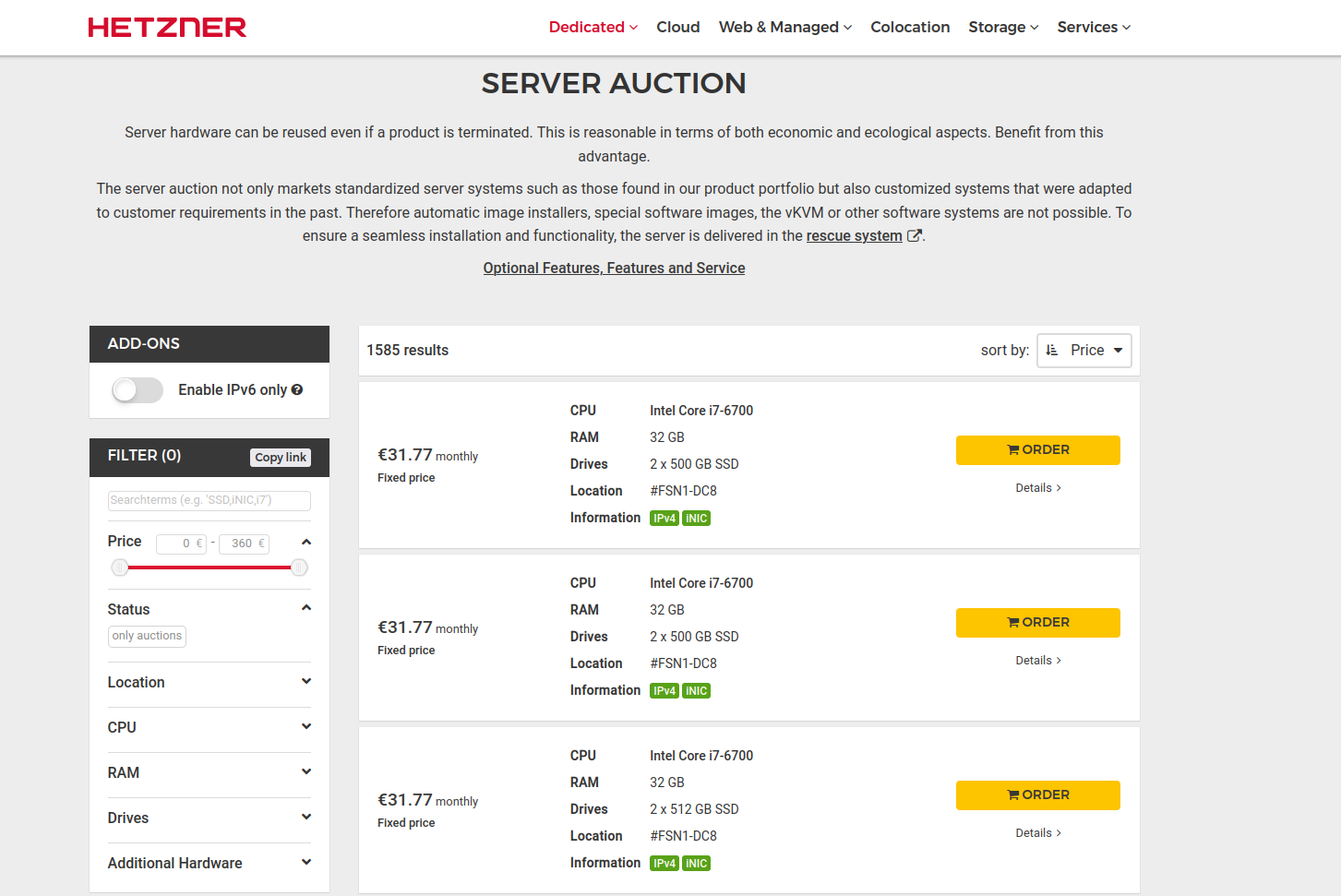Order the second i7-6700 server
Viewport: 1341px width, 896px height.
(x=1037, y=623)
